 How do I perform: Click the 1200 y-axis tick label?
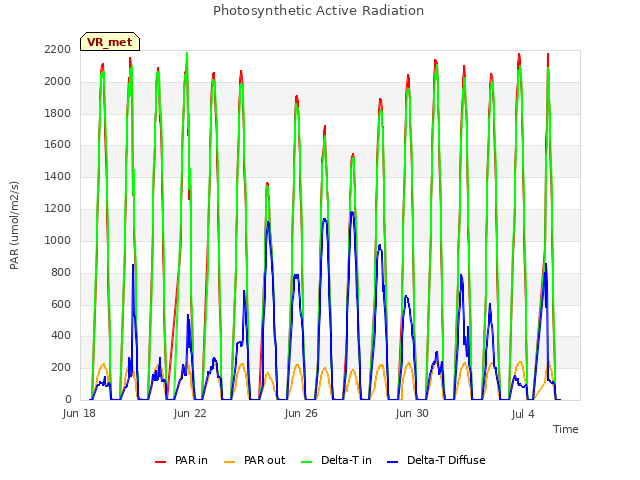click(58, 209)
